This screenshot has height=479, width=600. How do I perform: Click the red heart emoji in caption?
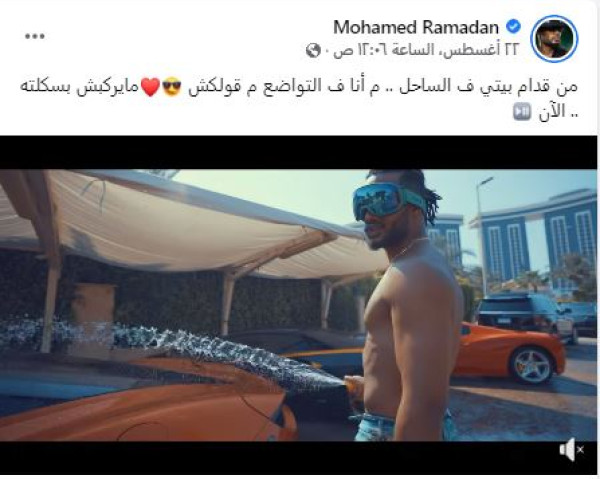coord(151,87)
